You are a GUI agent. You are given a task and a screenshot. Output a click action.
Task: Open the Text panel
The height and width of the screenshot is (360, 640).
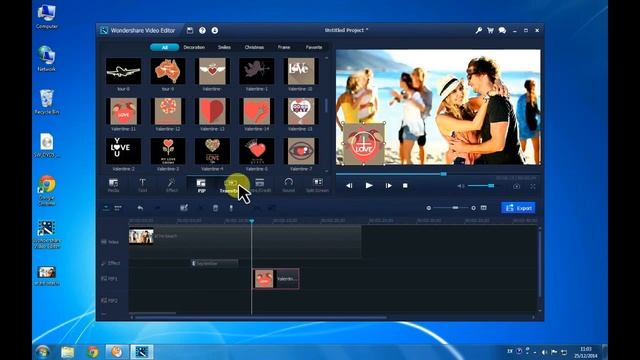[142, 185]
